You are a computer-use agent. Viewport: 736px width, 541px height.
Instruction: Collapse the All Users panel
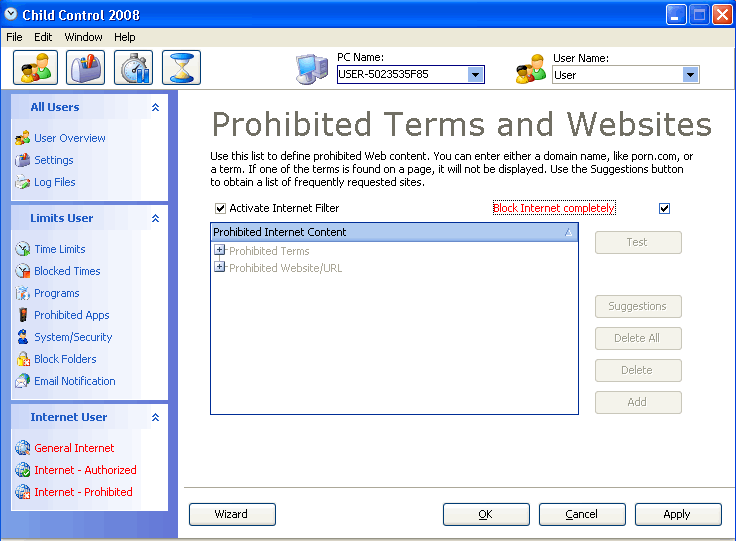[x=155, y=107]
